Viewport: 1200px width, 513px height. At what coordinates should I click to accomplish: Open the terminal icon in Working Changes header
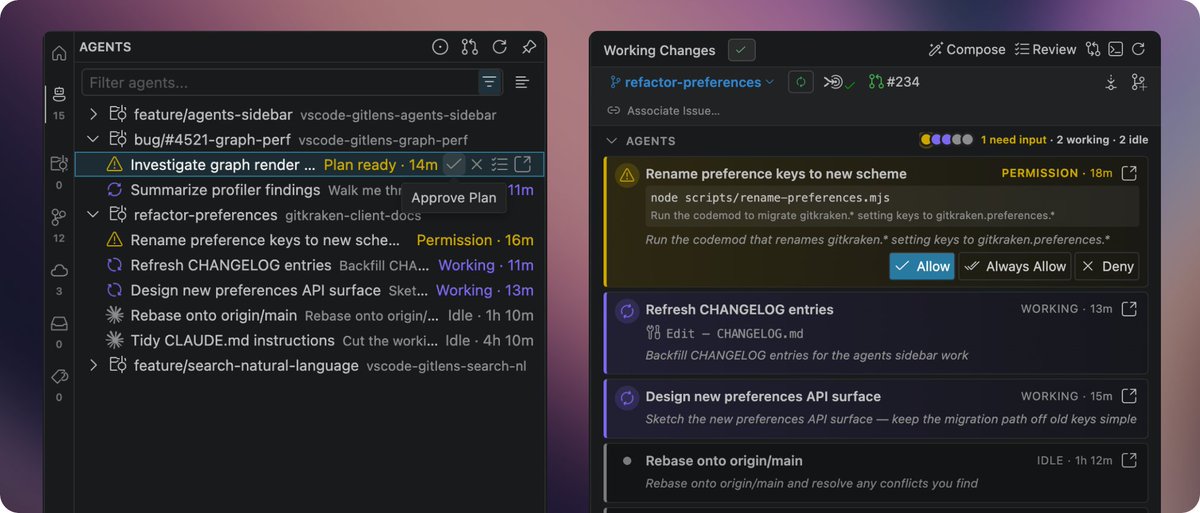pyautogui.click(x=1115, y=49)
